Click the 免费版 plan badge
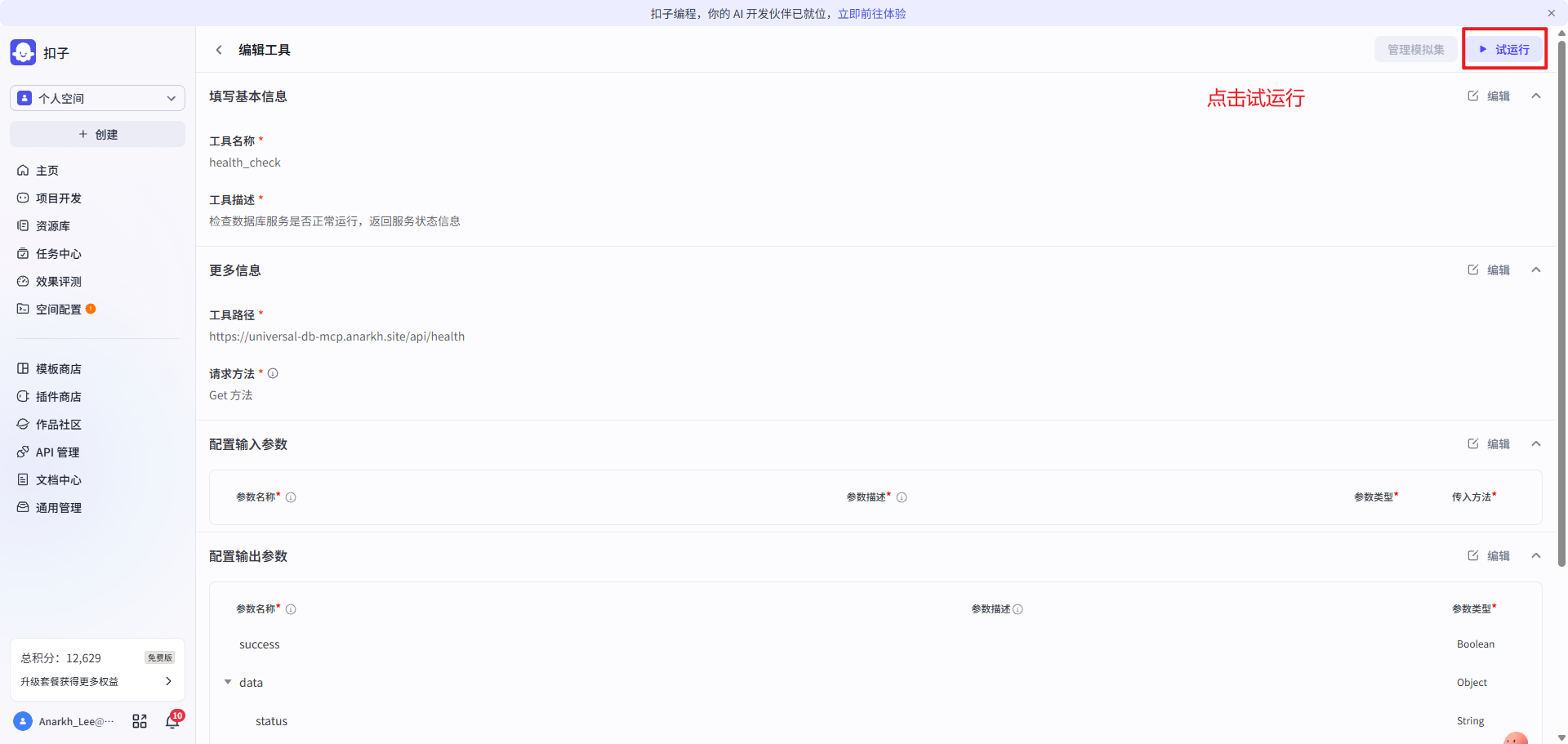Screen dimensions: 1568x744 [x=160, y=657]
